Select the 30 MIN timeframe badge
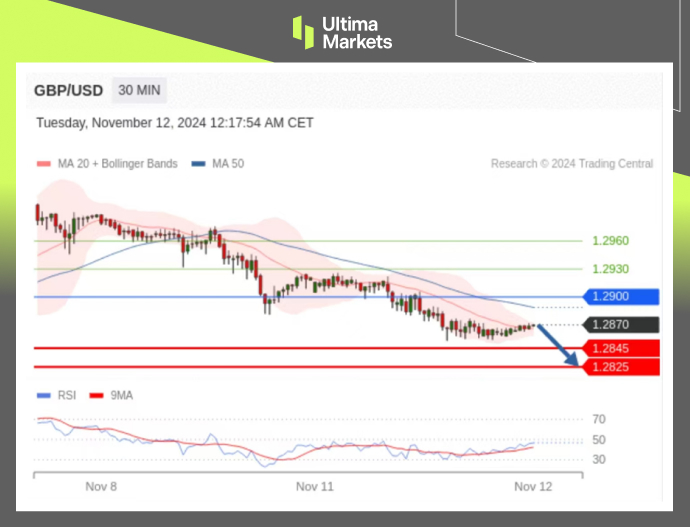This screenshot has height=527, width=690. (138, 91)
